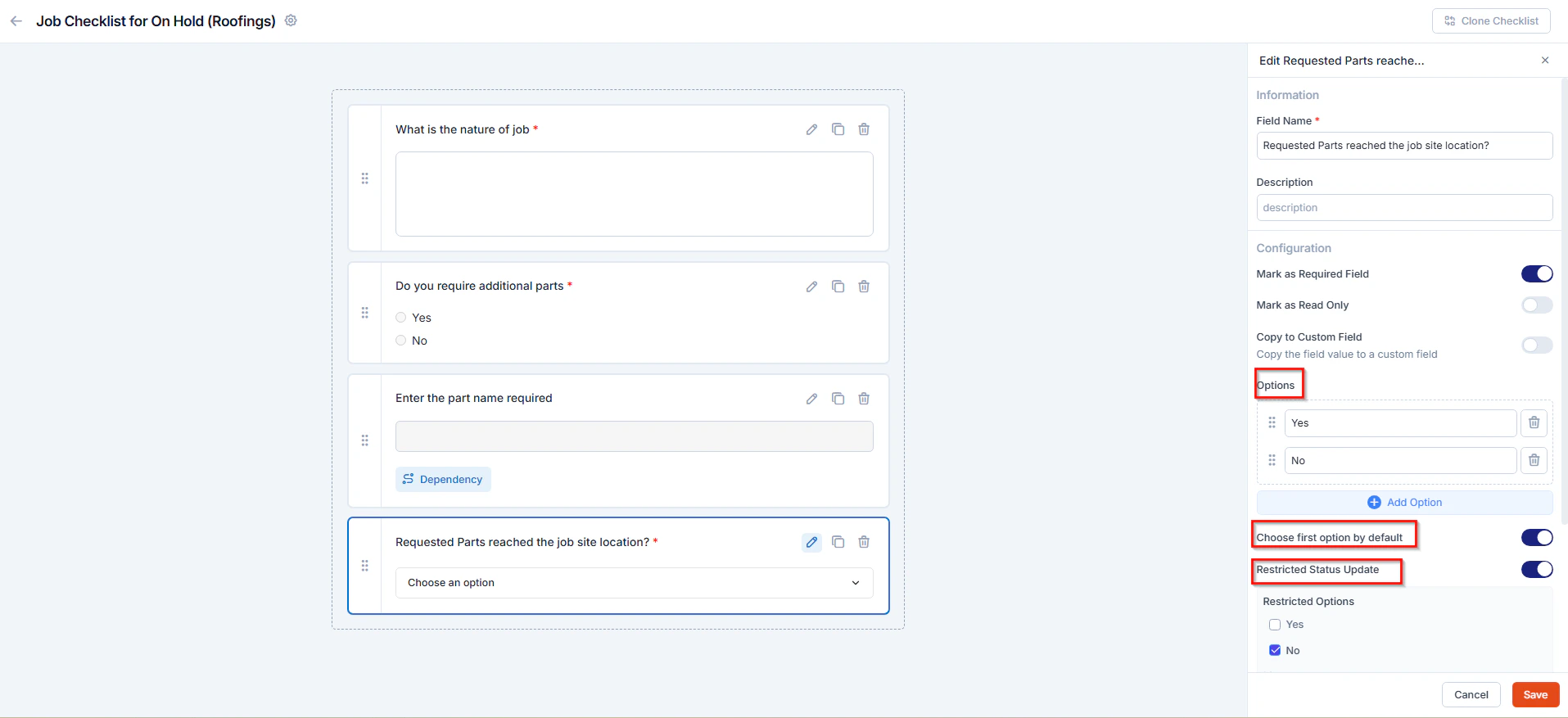Click drag handle beside the 'No' option
1568x718 pixels.
(x=1272, y=460)
